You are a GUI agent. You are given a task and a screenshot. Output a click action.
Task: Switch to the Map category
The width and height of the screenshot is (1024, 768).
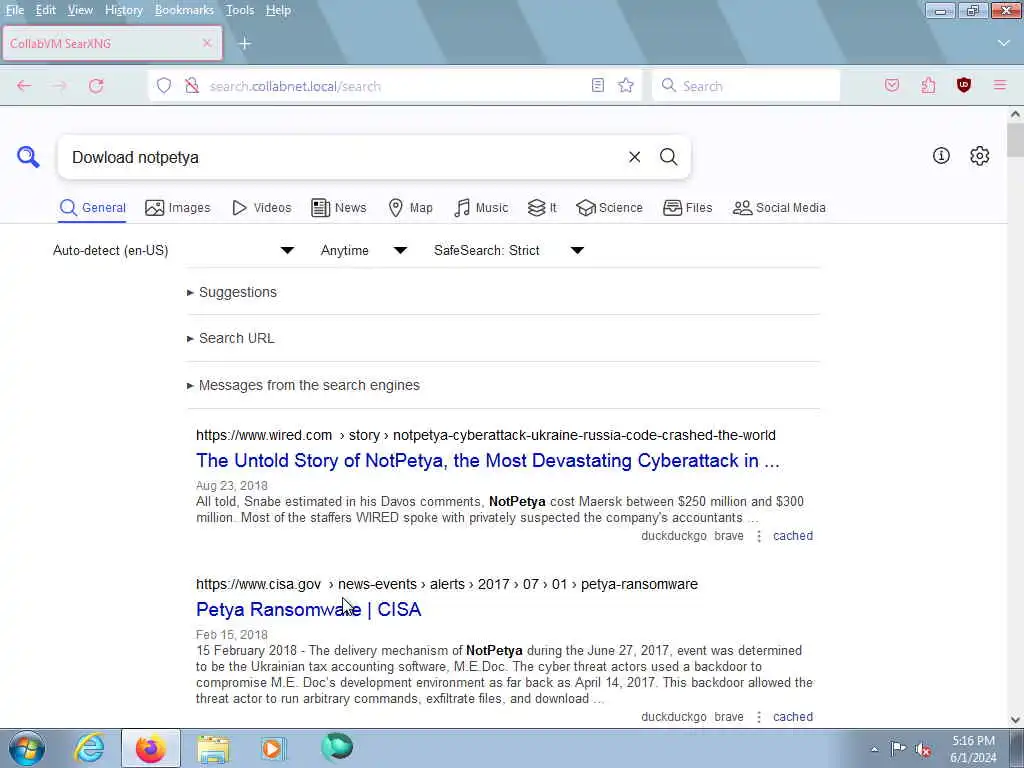click(x=411, y=208)
